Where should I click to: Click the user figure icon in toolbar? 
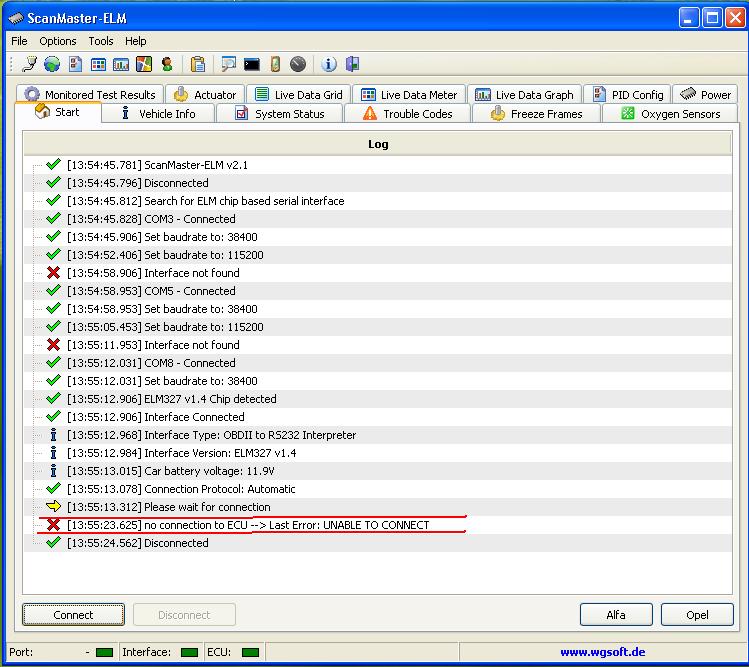[x=167, y=65]
